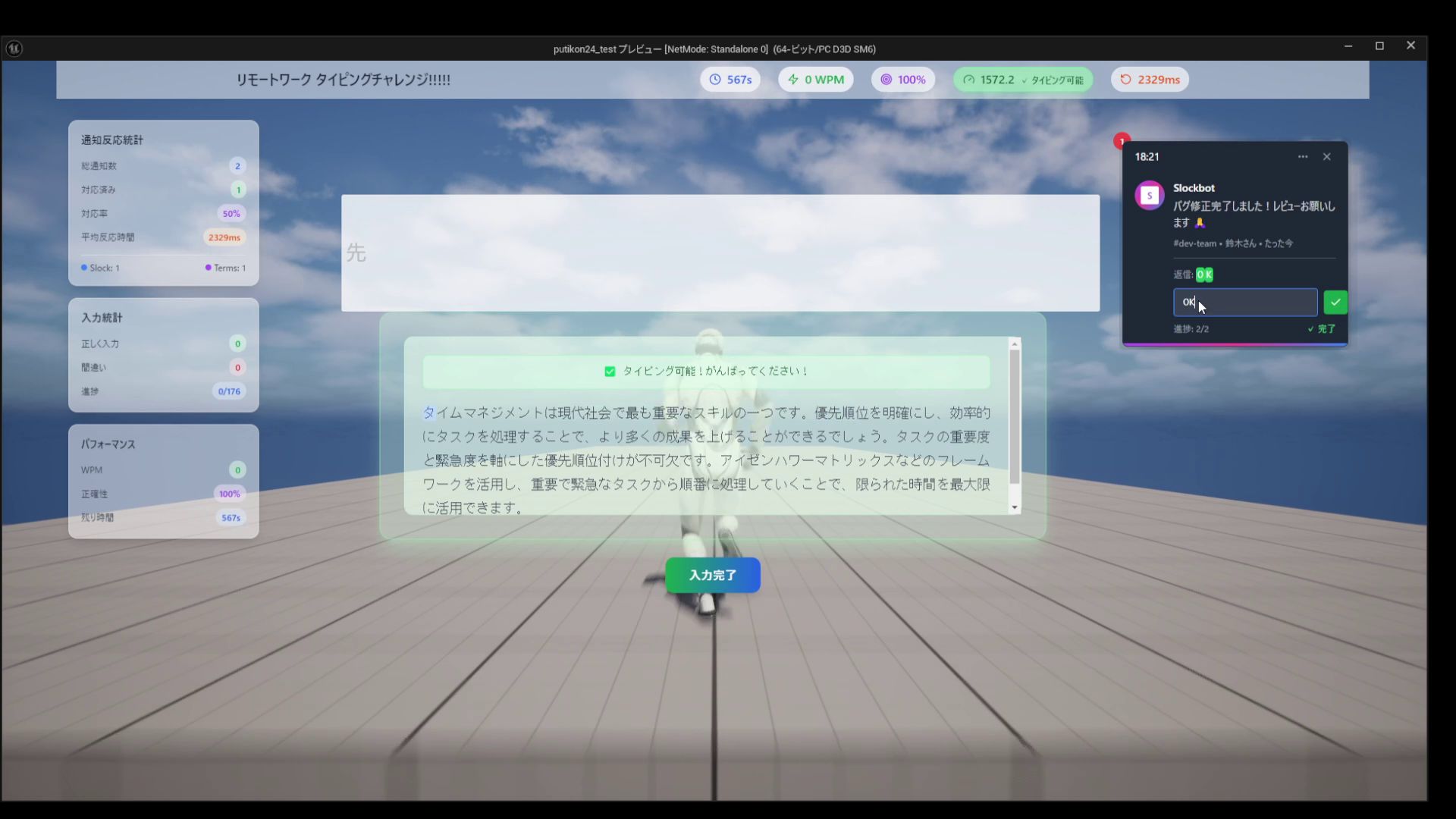Click the notification's gradient progress bar
This screenshot has height=819, width=1456.
point(1235,344)
